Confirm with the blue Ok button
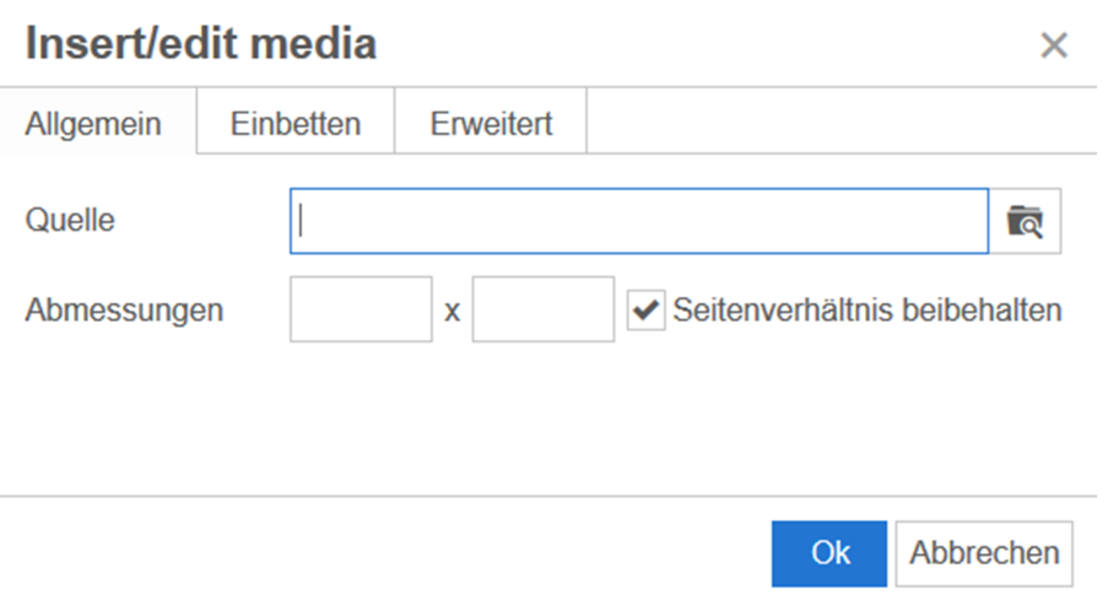 coord(829,554)
